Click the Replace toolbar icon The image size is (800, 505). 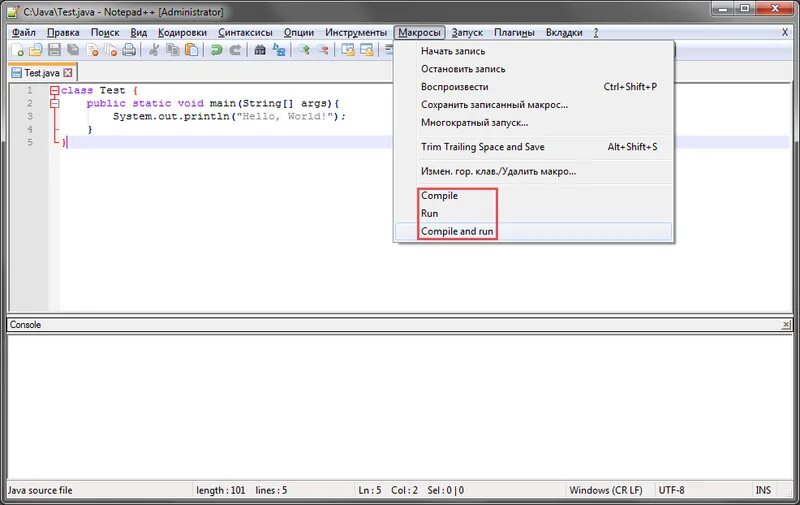click(x=279, y=50)
